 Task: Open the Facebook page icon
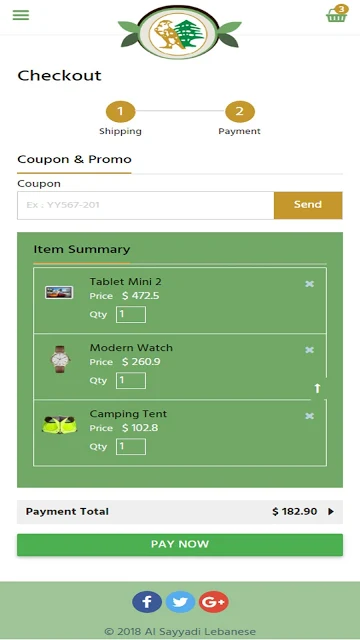[147, 602]
